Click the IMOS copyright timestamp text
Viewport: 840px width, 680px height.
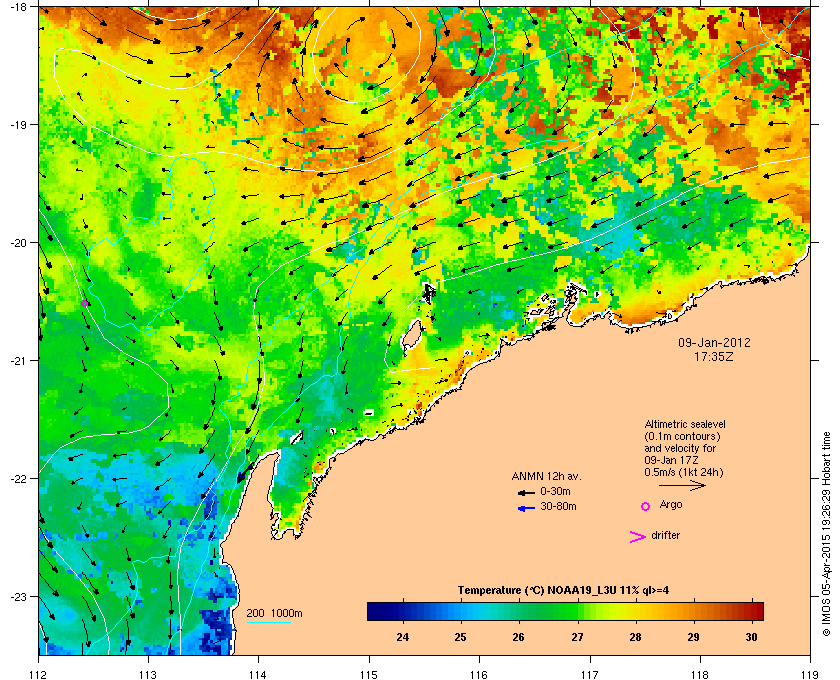tap(826, 535)
